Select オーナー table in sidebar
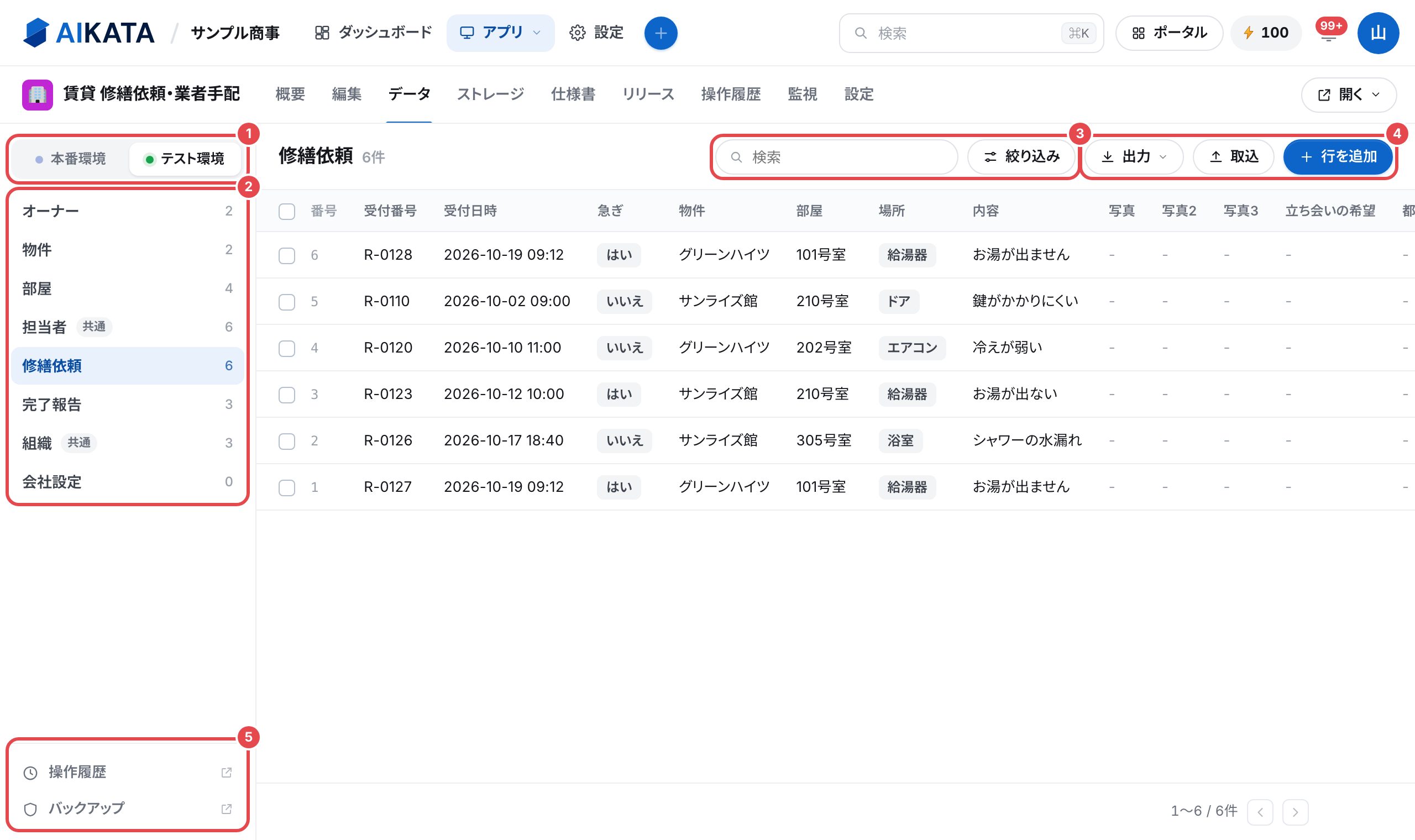 pos(127,211)
